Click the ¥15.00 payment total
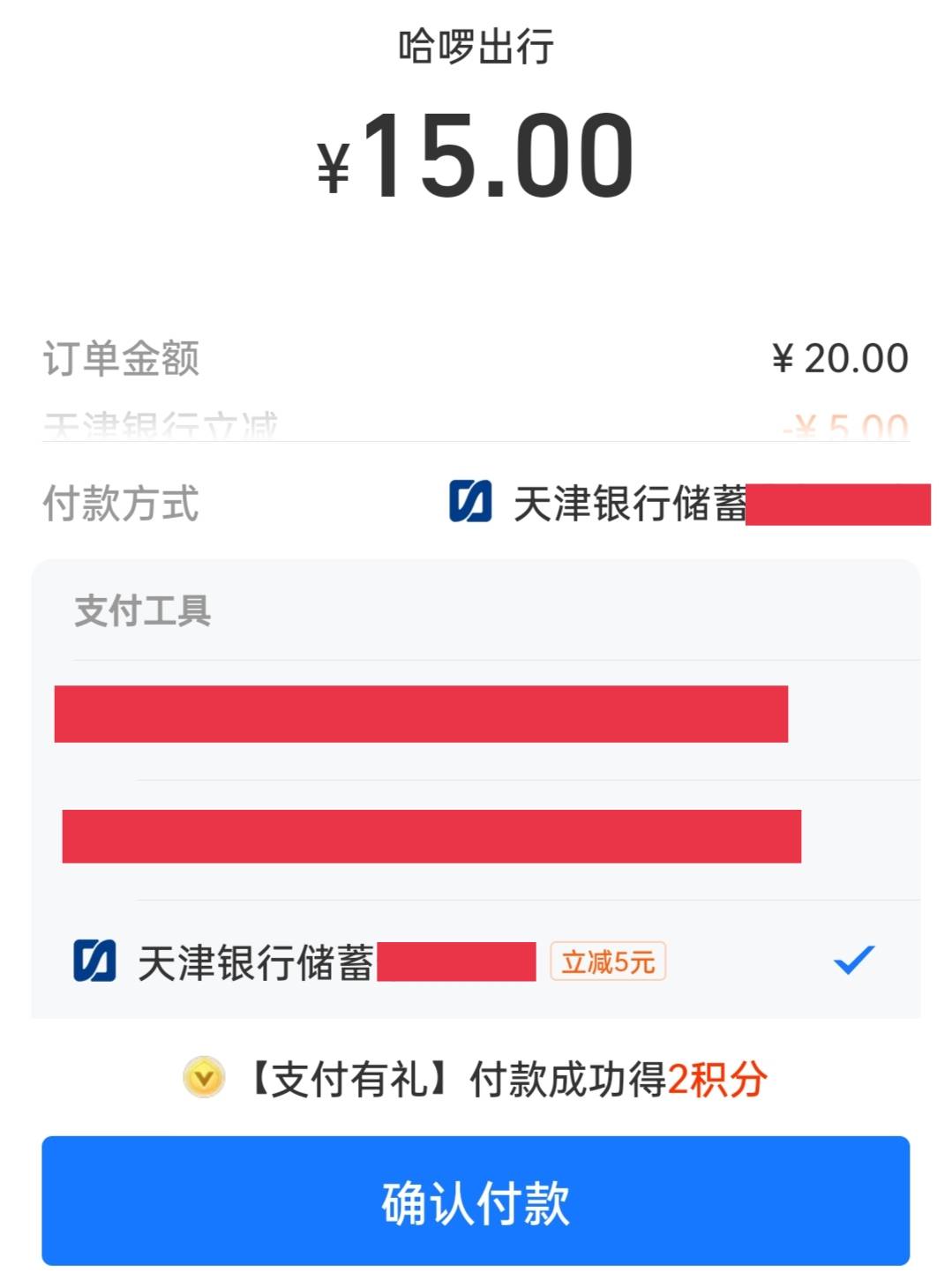The width and height of the screenshot is (952, 1280). (476, 157)
